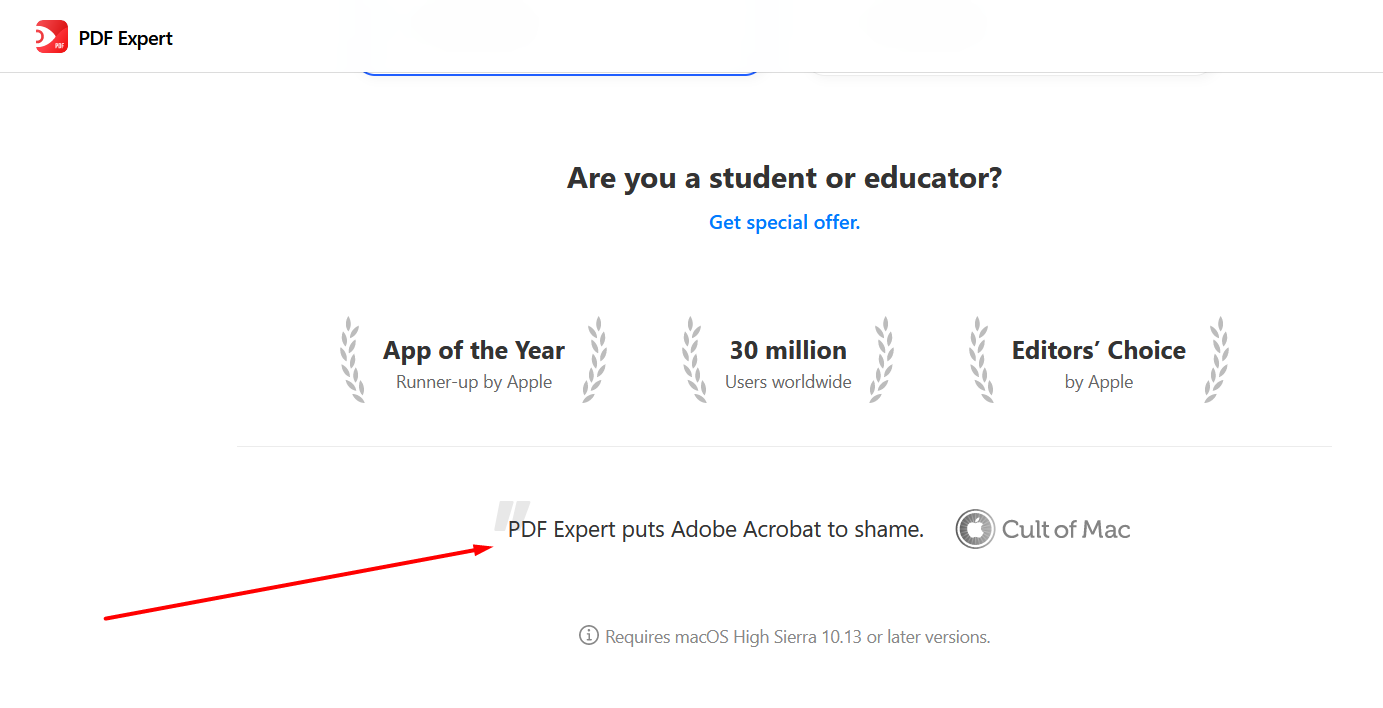Click the right laurel beside Editors' Choice
Viewport: 1383px width, 708px height.
[x=1217, y=360]
